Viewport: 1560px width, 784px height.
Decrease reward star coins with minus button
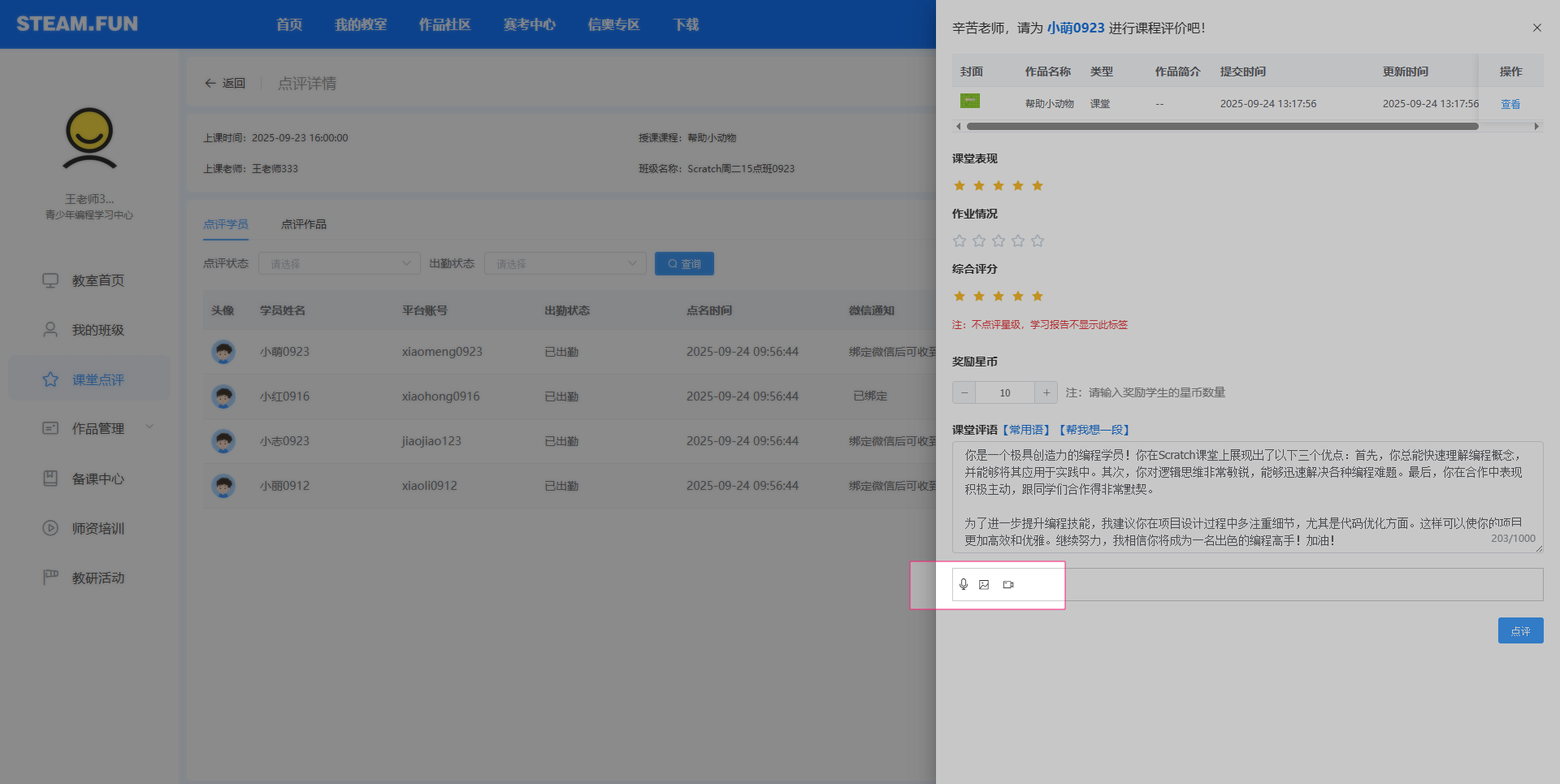pos(964,392)
